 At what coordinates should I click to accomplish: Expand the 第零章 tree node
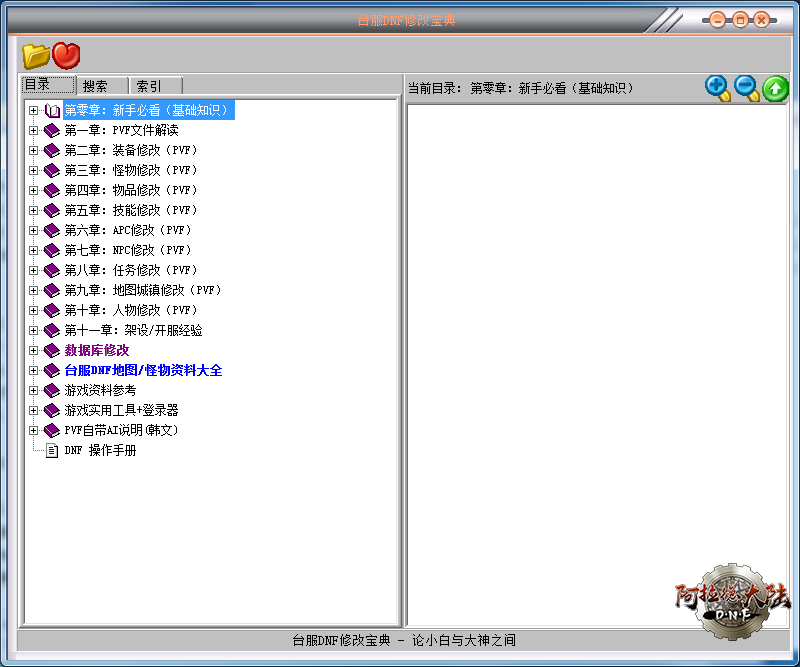(x=33, y=110)
